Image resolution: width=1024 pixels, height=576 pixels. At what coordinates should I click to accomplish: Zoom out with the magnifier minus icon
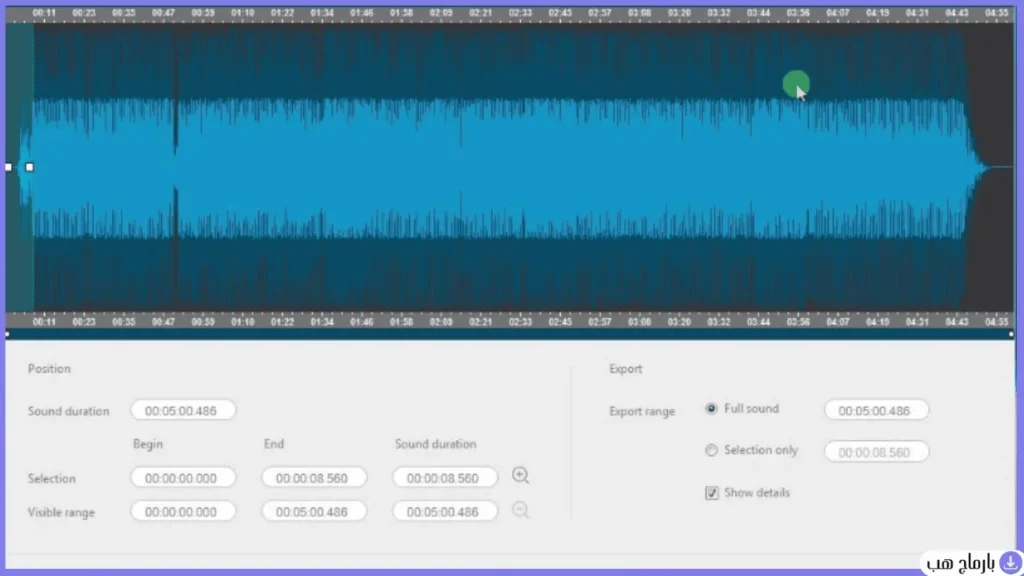click(520, 509)
